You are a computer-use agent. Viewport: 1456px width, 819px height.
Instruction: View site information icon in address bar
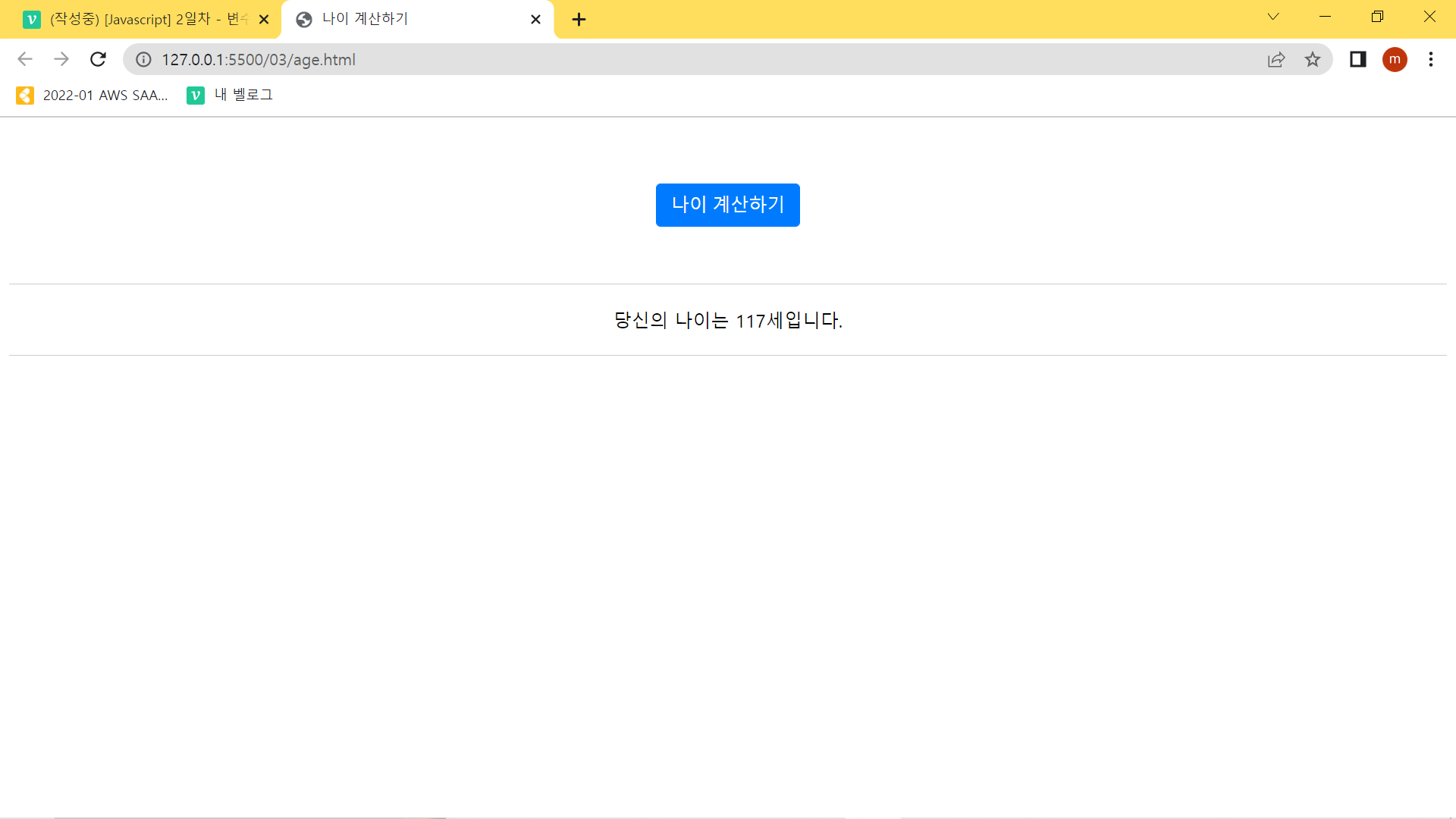(x=143, y=59)
